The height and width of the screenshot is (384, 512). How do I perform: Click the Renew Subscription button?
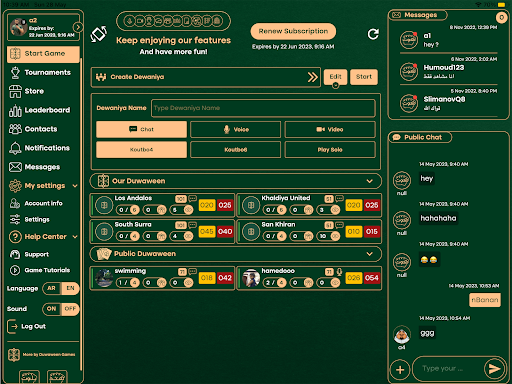(x=293, y=31)
